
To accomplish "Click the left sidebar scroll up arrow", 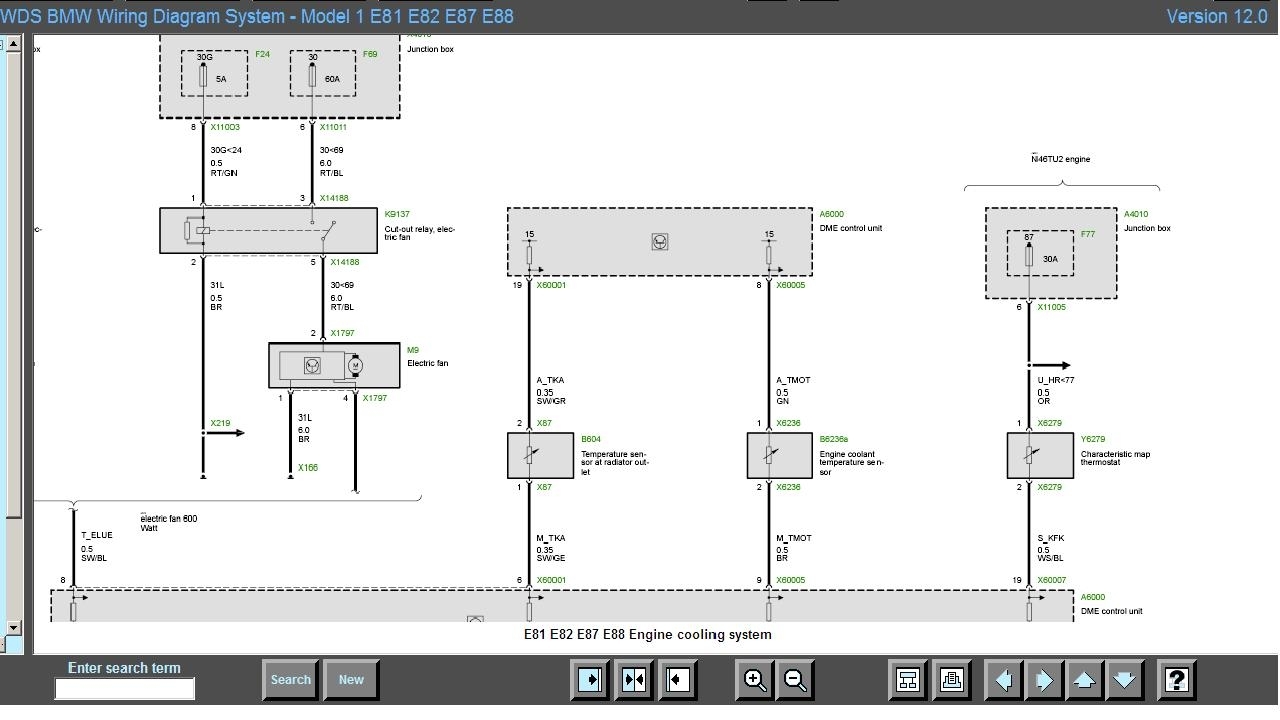I will click(13, 44).
